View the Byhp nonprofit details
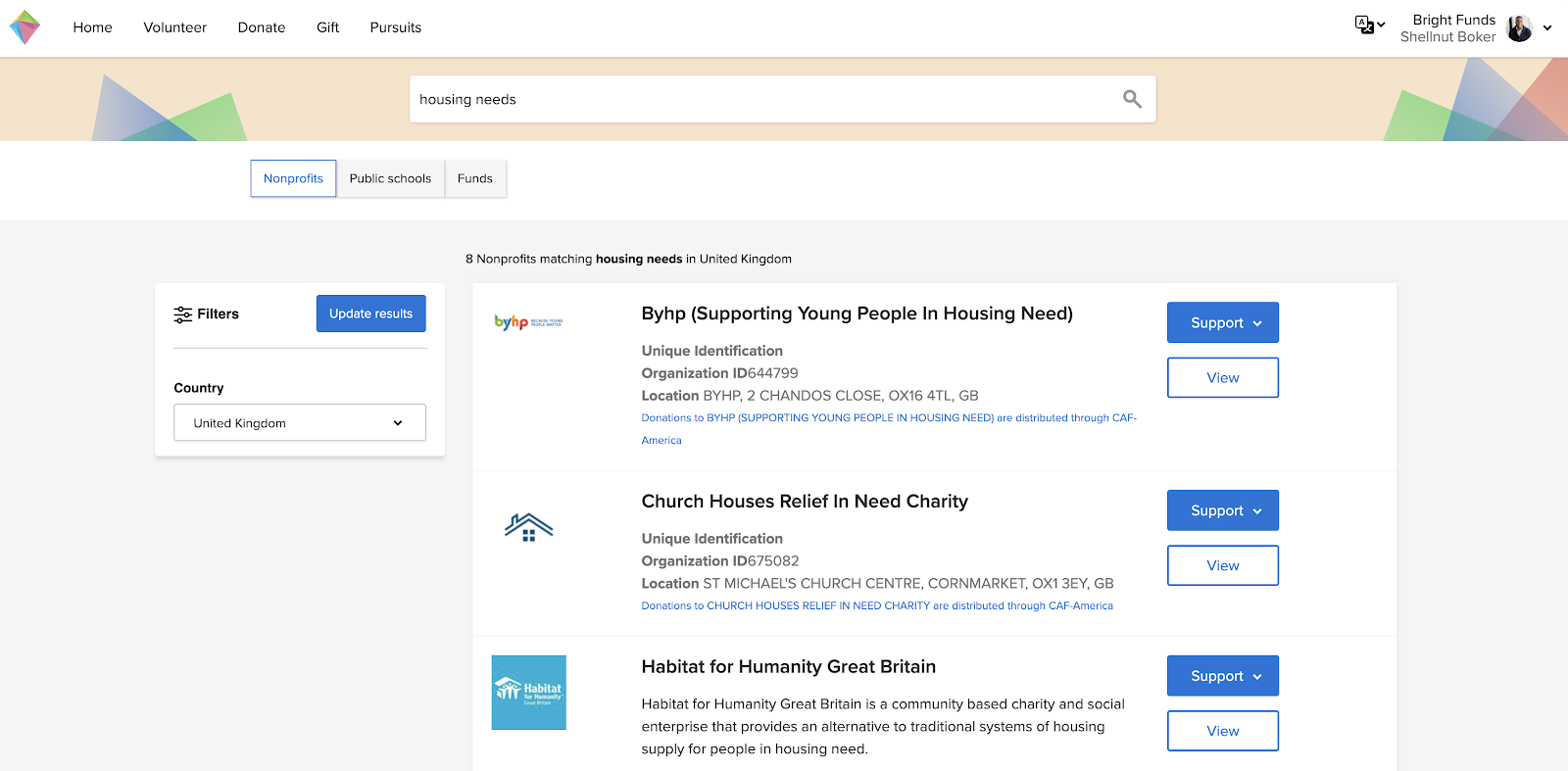This screenshot has width=1568, height=771. [1222, 378]
